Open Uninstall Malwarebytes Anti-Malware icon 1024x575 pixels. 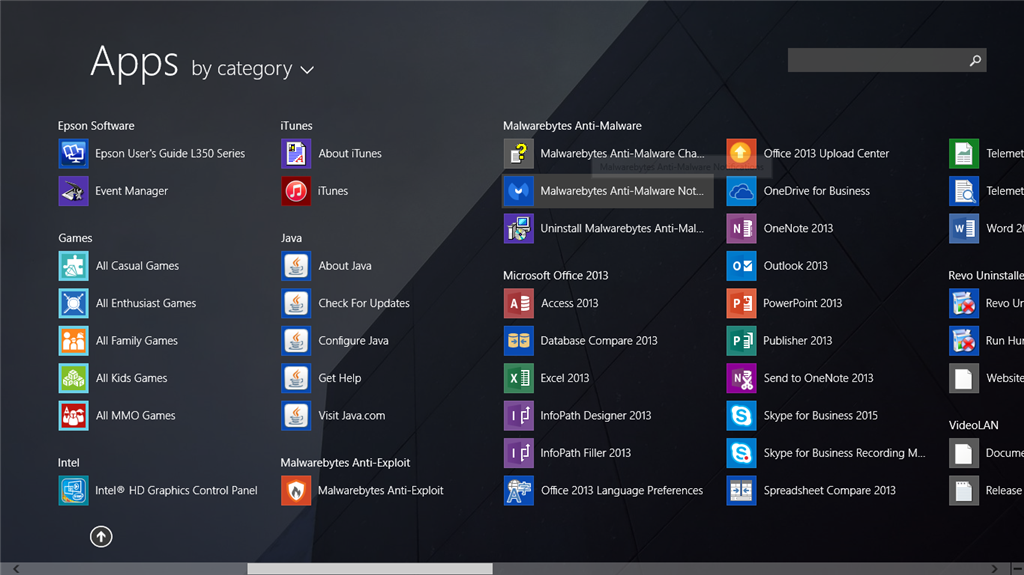click(x=519, y=229)
